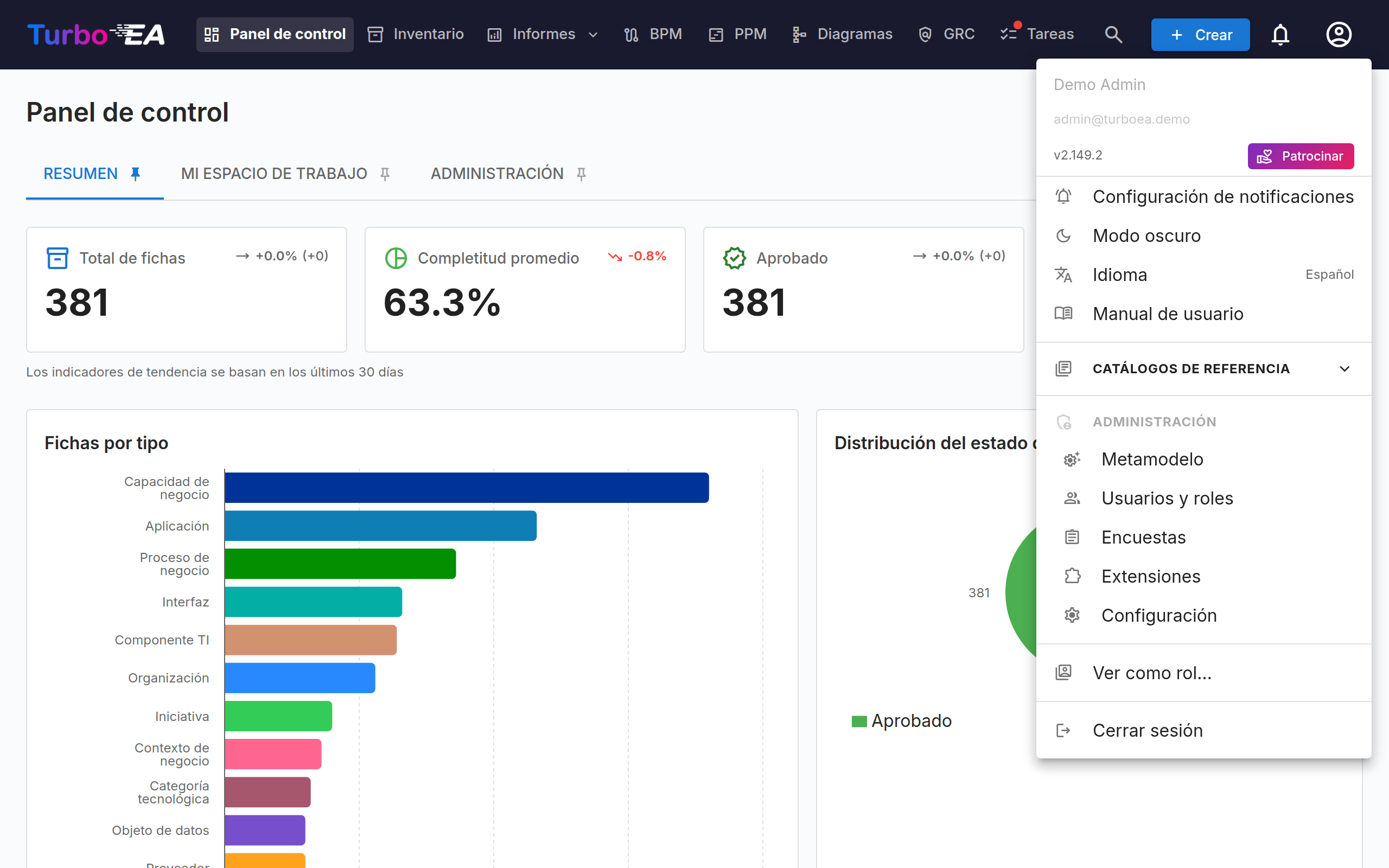Pin the Administración tab
Screen dimensions: 1389x868
pos(582,174)
